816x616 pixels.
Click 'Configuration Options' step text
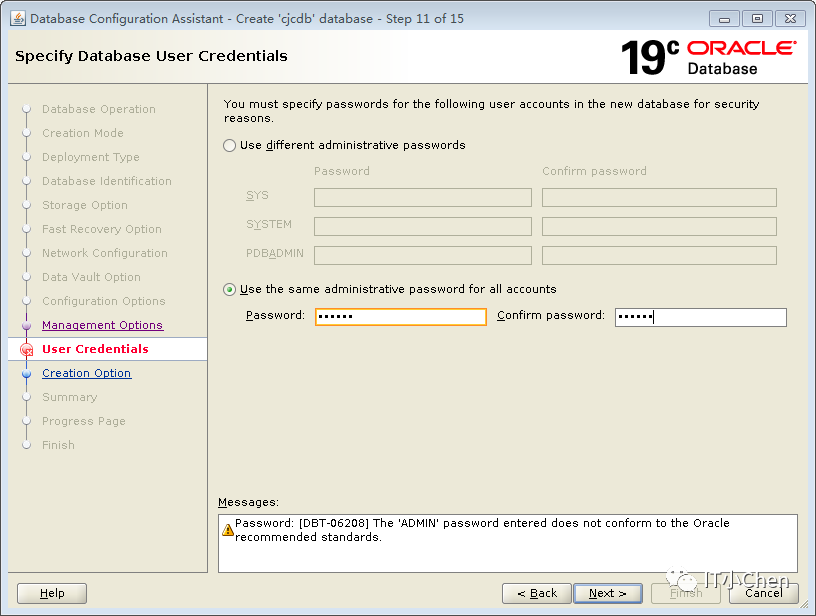(104, 301)
